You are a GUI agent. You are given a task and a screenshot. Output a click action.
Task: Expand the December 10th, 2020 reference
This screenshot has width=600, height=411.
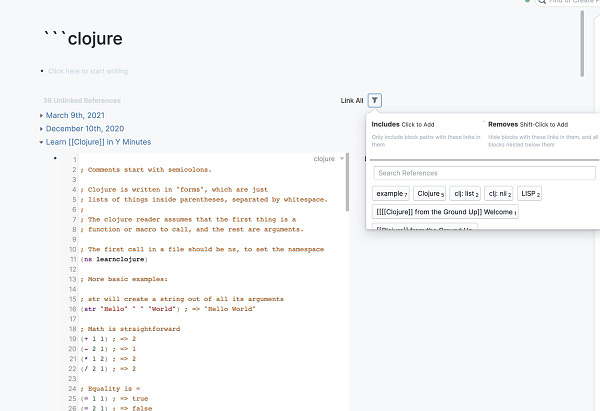tap(41, 129)
